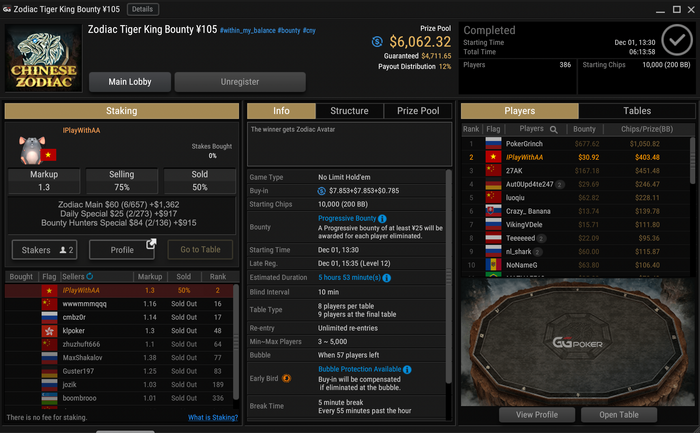Select player row NoNameG
Image resolution: width=700 pixels, height=433 pixels.
click(x=575, y=265)
